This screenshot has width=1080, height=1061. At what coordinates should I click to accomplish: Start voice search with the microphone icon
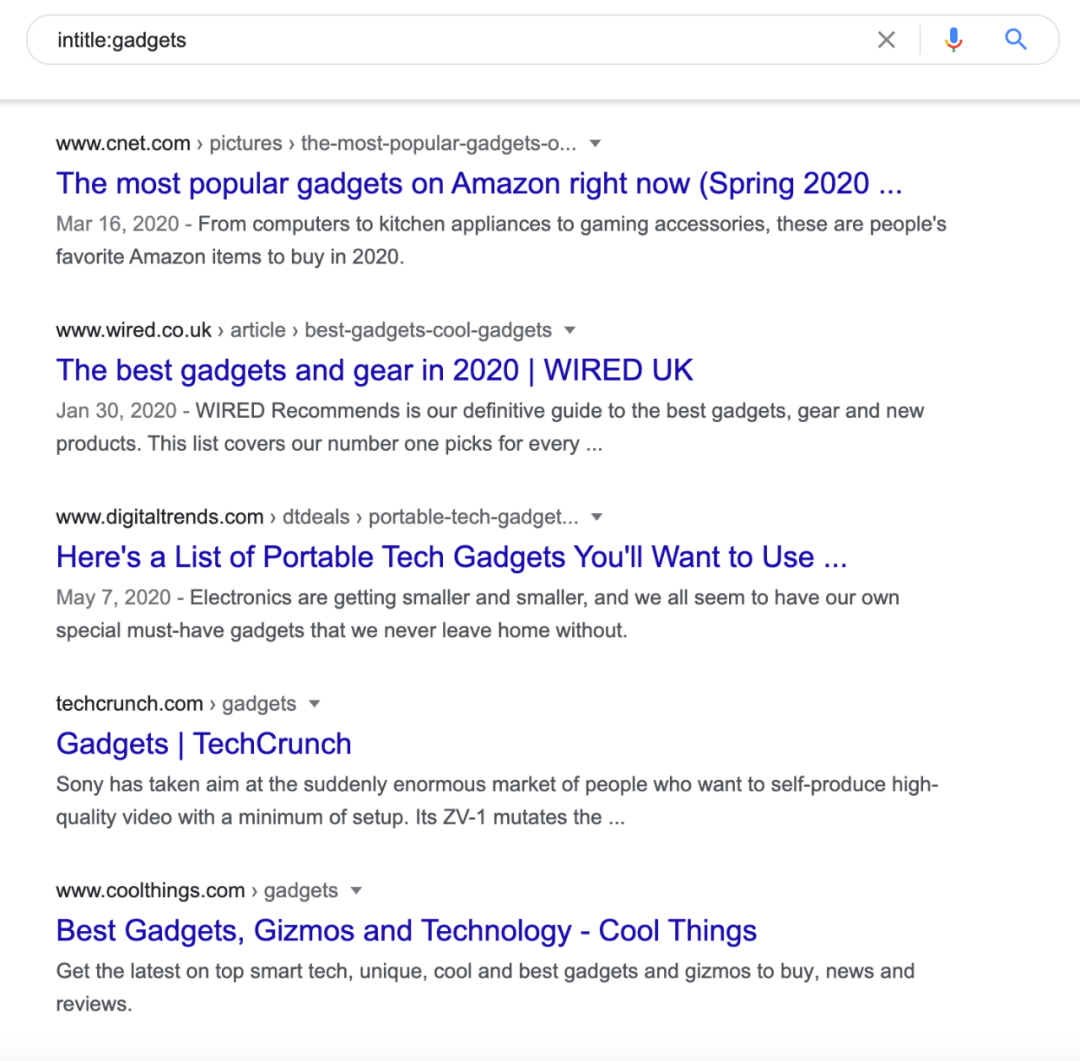(953, 40)
